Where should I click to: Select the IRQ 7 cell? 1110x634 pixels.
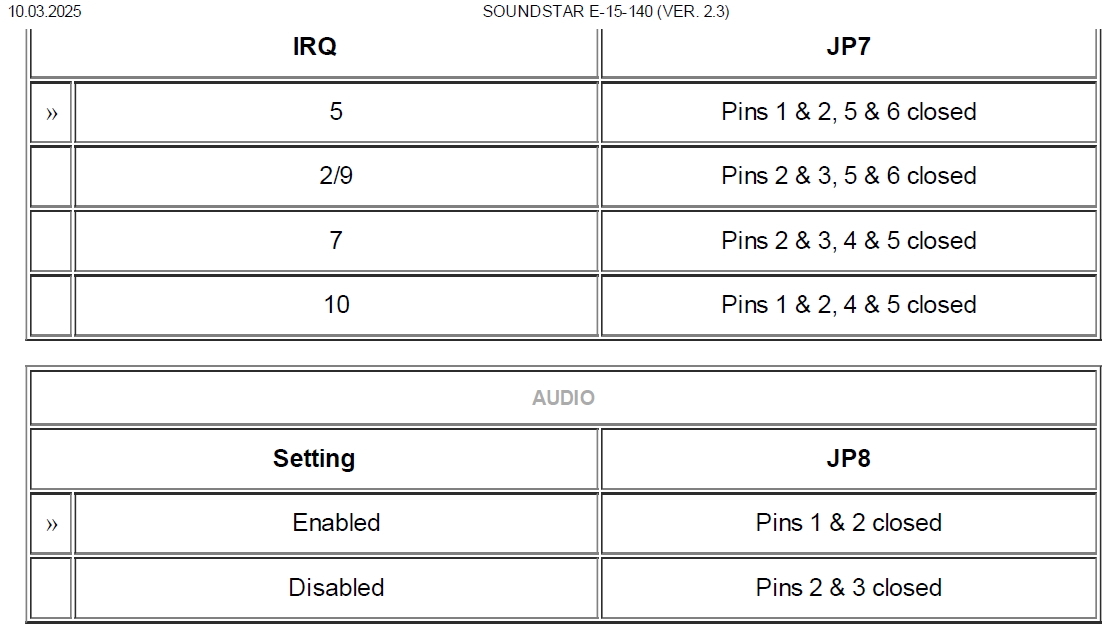click(336, 241)
